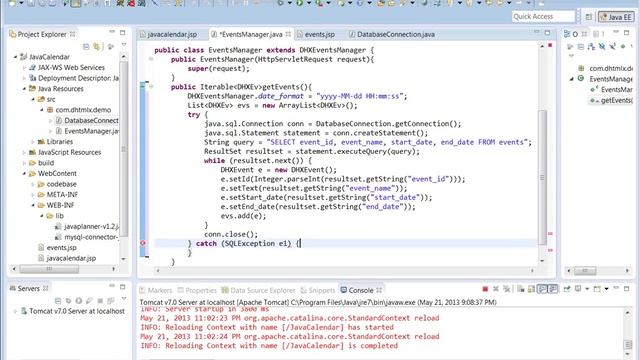The width and height of the screenshot is (640, 360).
Task: Select Tomcat v7.0 Server at localhost
Action: [73, 311]
